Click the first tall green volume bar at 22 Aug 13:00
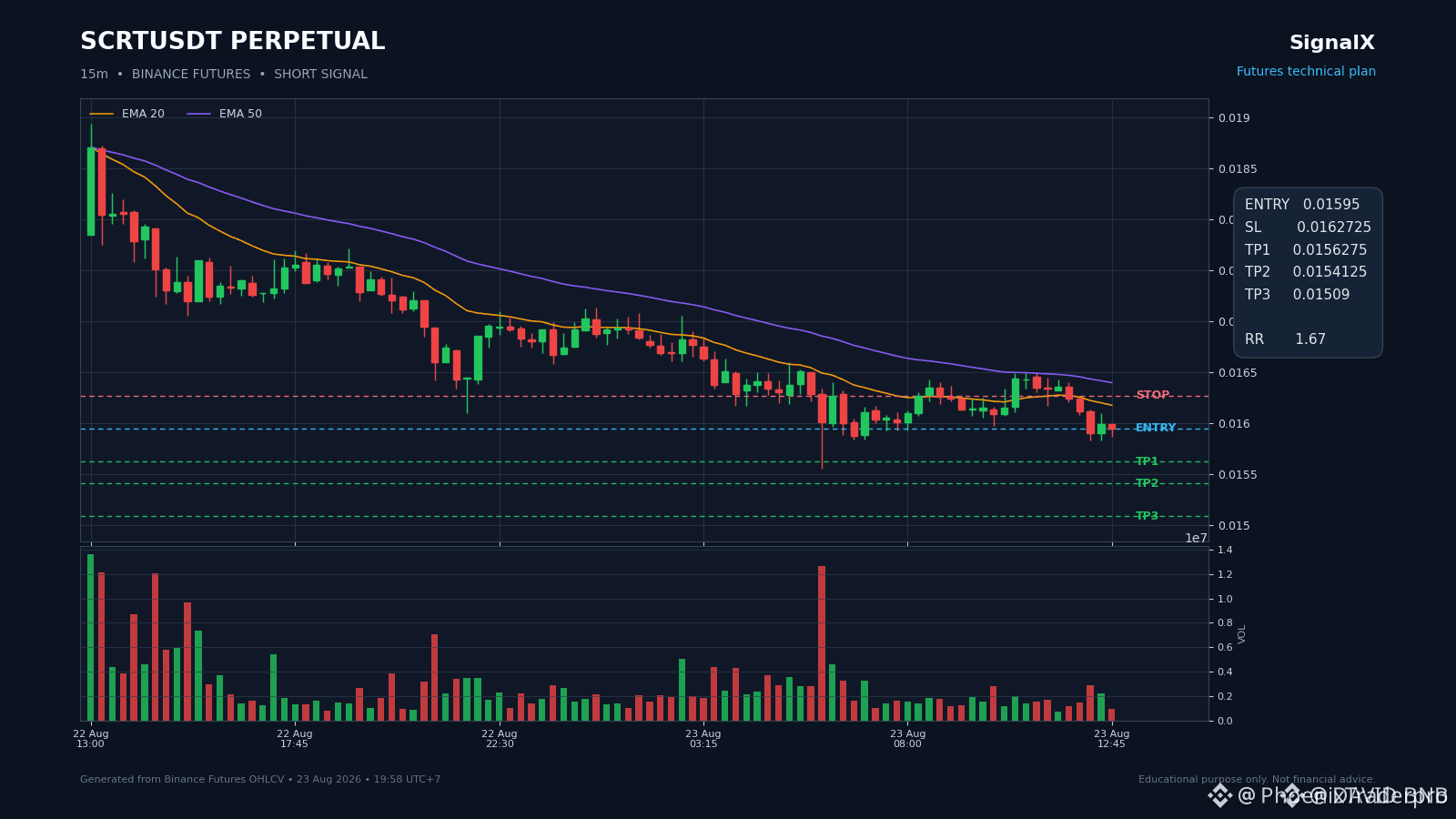The height and width of the screenshot is (819, 1456). pyautogui.click(x=91, y=637)
